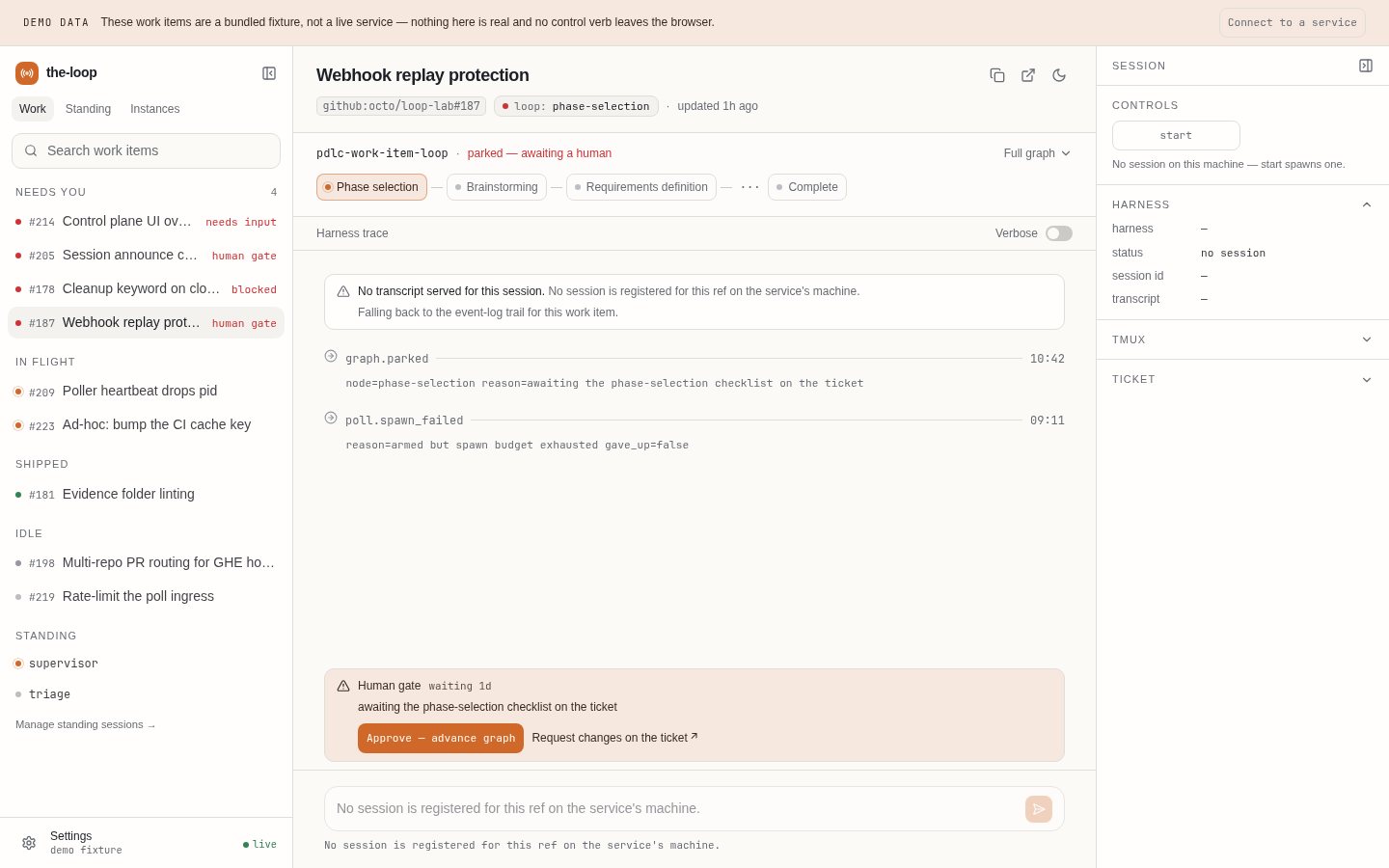Select the Requirements definition step
This screenshot has width=1389, height=868.
pyautogui.click(x=641, y=187)
